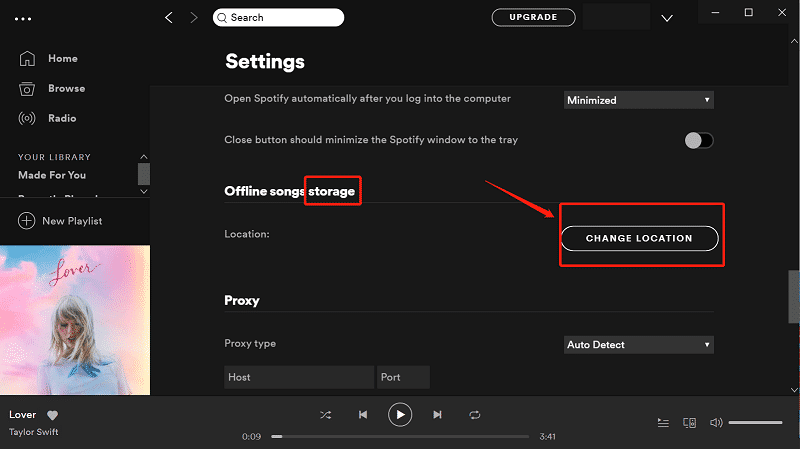Skip to the next track
This screenshot has height=449, width=800.
click(437, 414)
